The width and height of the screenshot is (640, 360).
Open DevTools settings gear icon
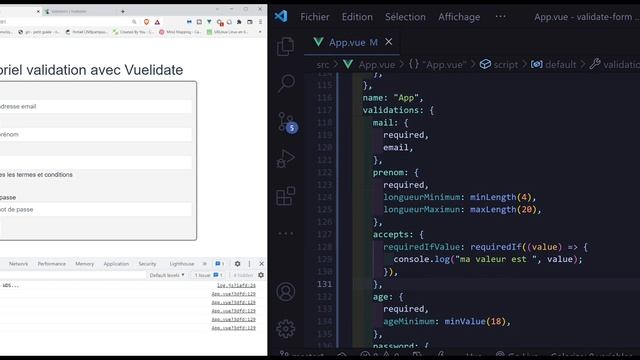click(x=237, y=264)
